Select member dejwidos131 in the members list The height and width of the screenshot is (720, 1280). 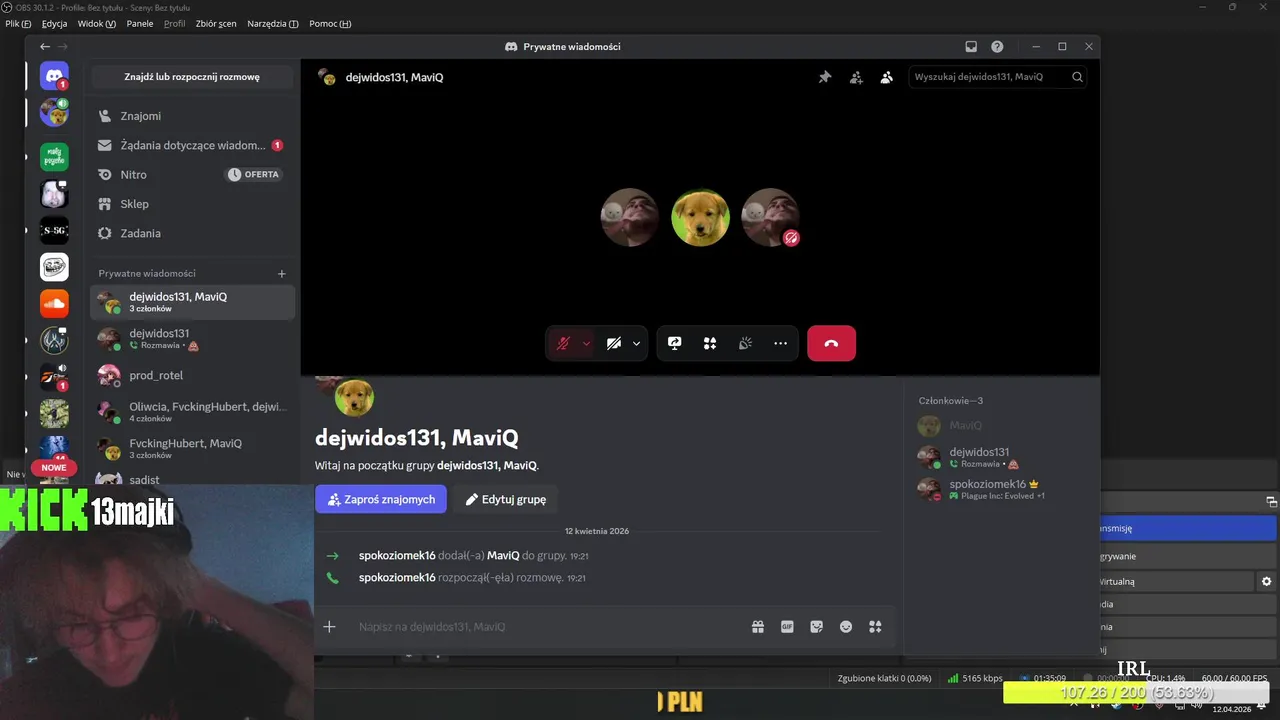point(1000,457)
